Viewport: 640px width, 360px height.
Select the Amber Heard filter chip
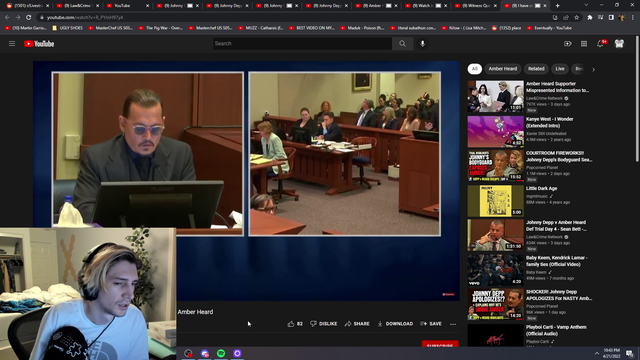pos(503,69)
